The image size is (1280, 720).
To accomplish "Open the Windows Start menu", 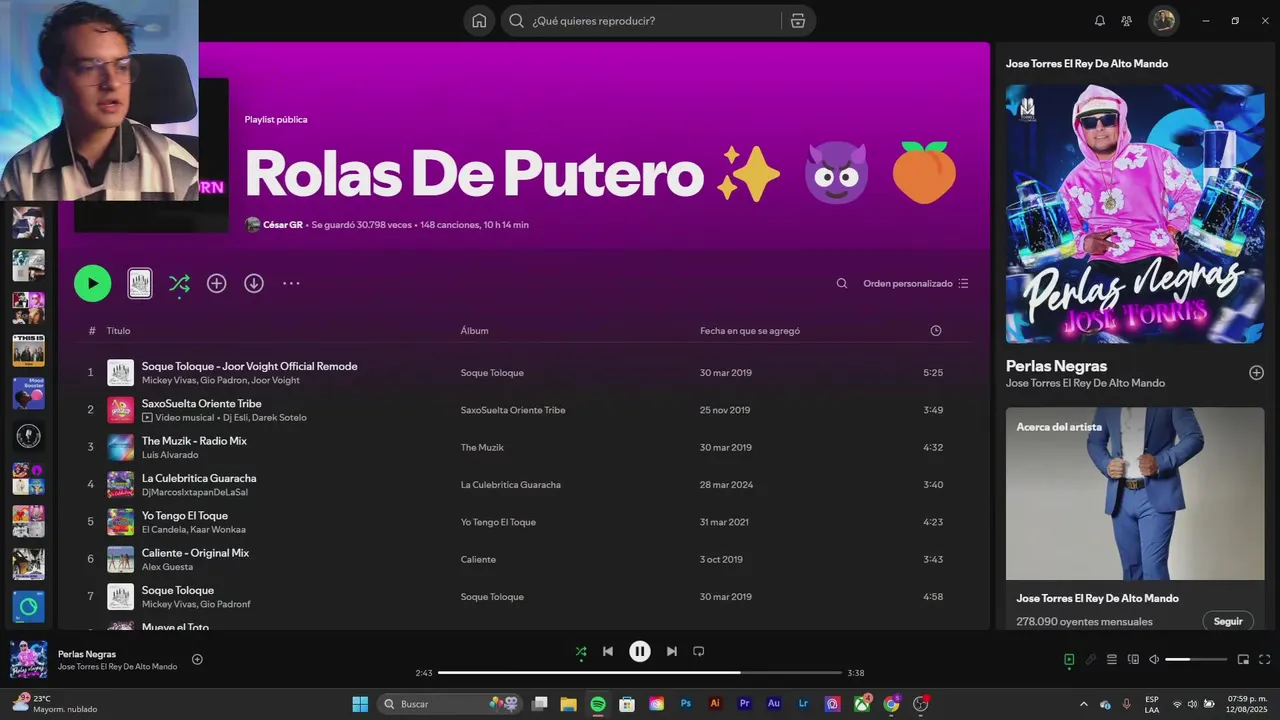I will tap(360, 704).
